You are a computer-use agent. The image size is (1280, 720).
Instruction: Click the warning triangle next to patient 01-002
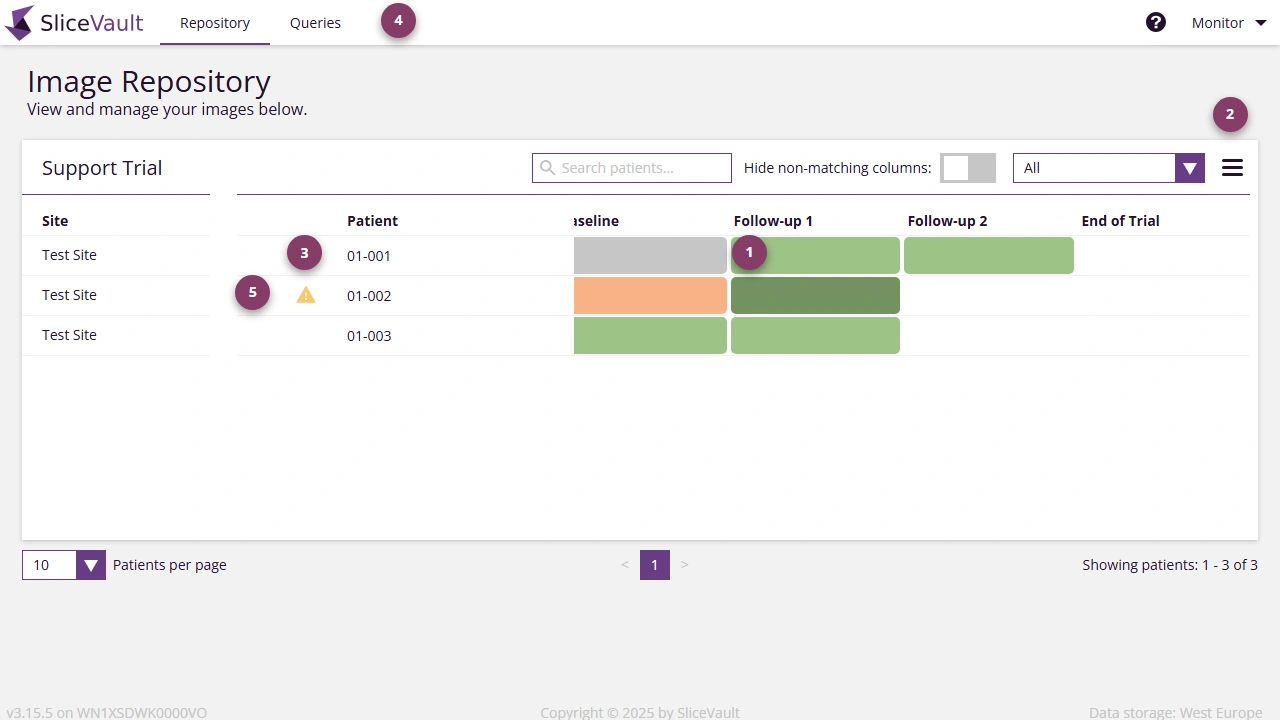click(306, 295)
